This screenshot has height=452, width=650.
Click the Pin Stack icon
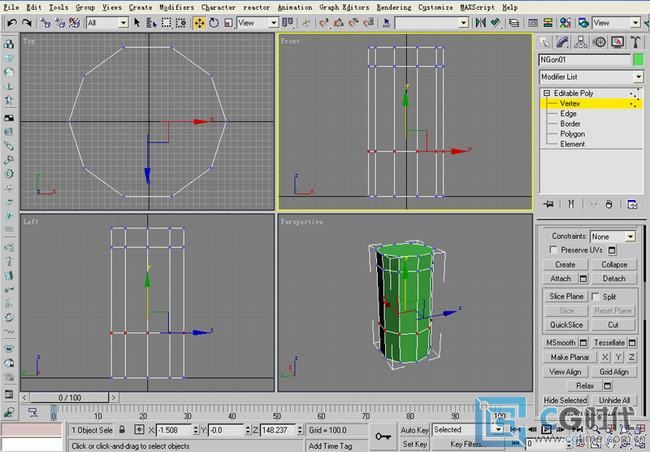[548, 204]
